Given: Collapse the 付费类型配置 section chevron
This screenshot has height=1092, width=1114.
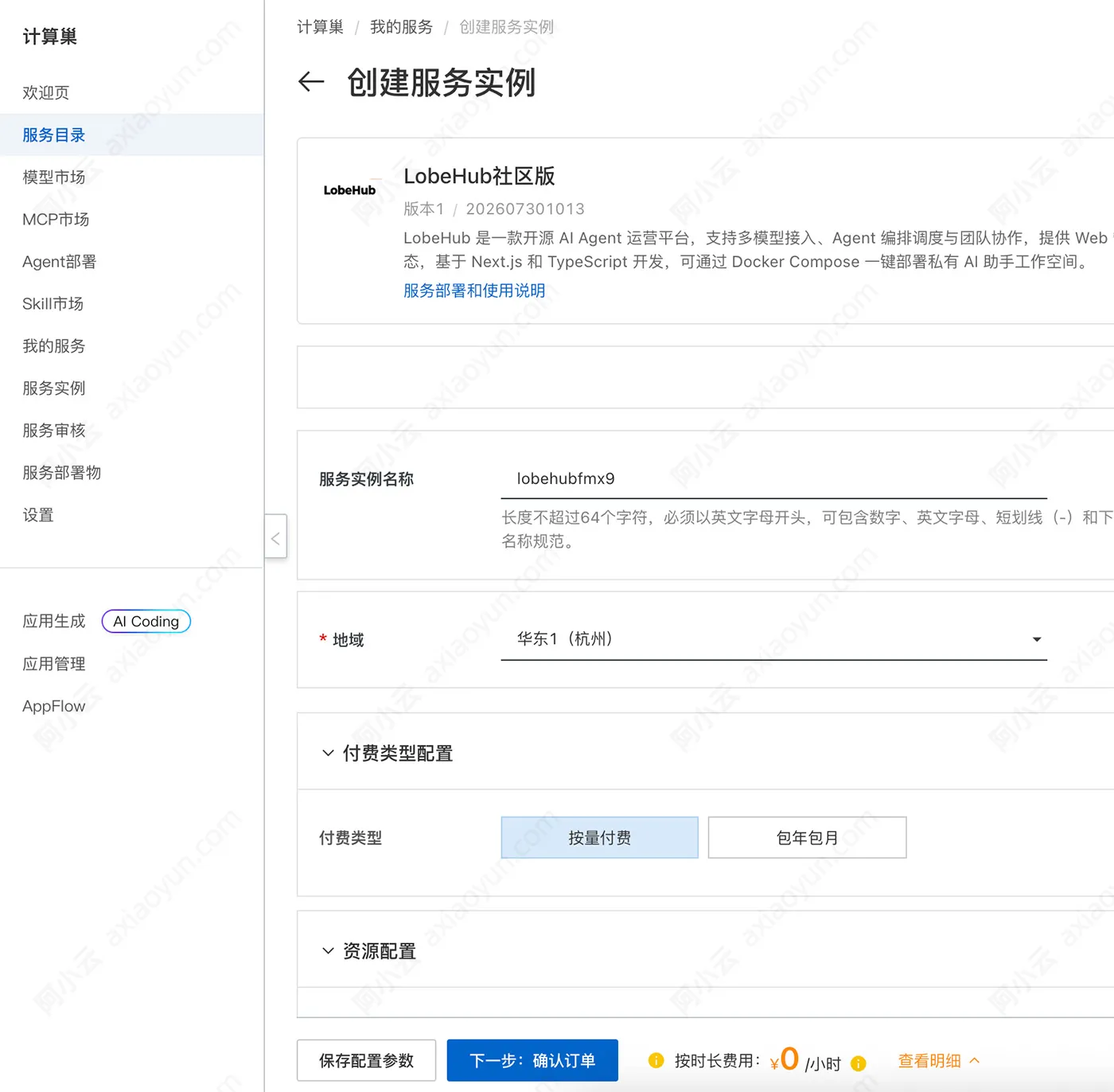Looking at the screenshot, I should (328, 753).
